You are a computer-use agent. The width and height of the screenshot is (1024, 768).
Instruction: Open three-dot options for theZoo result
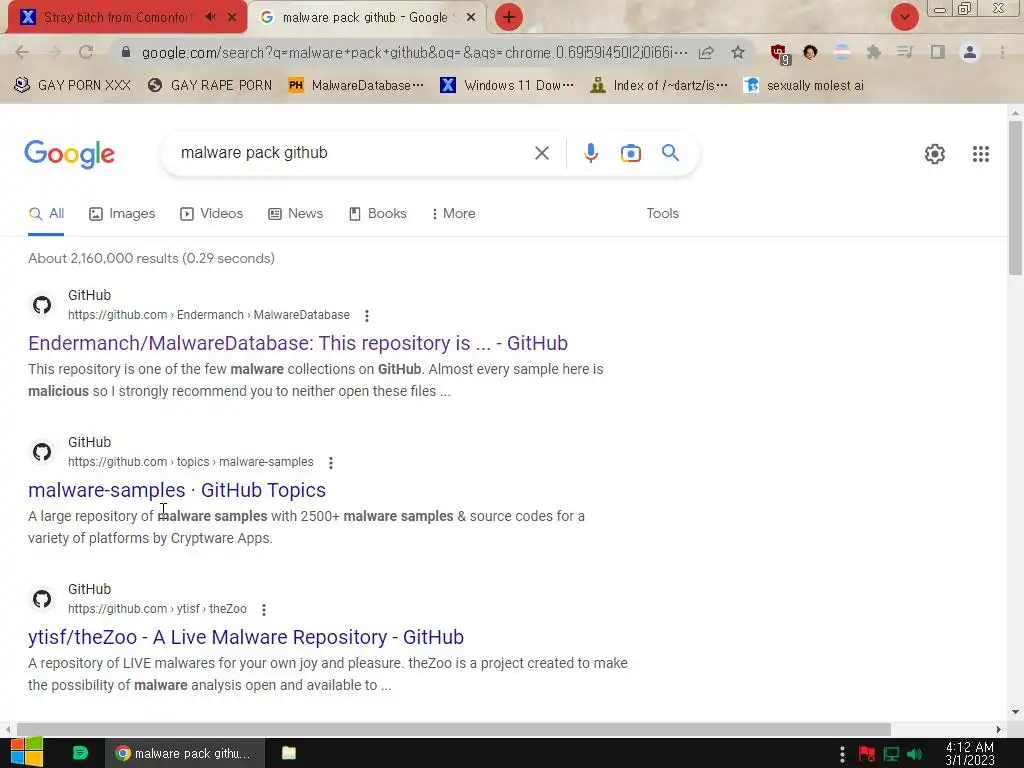click(264, 609)
